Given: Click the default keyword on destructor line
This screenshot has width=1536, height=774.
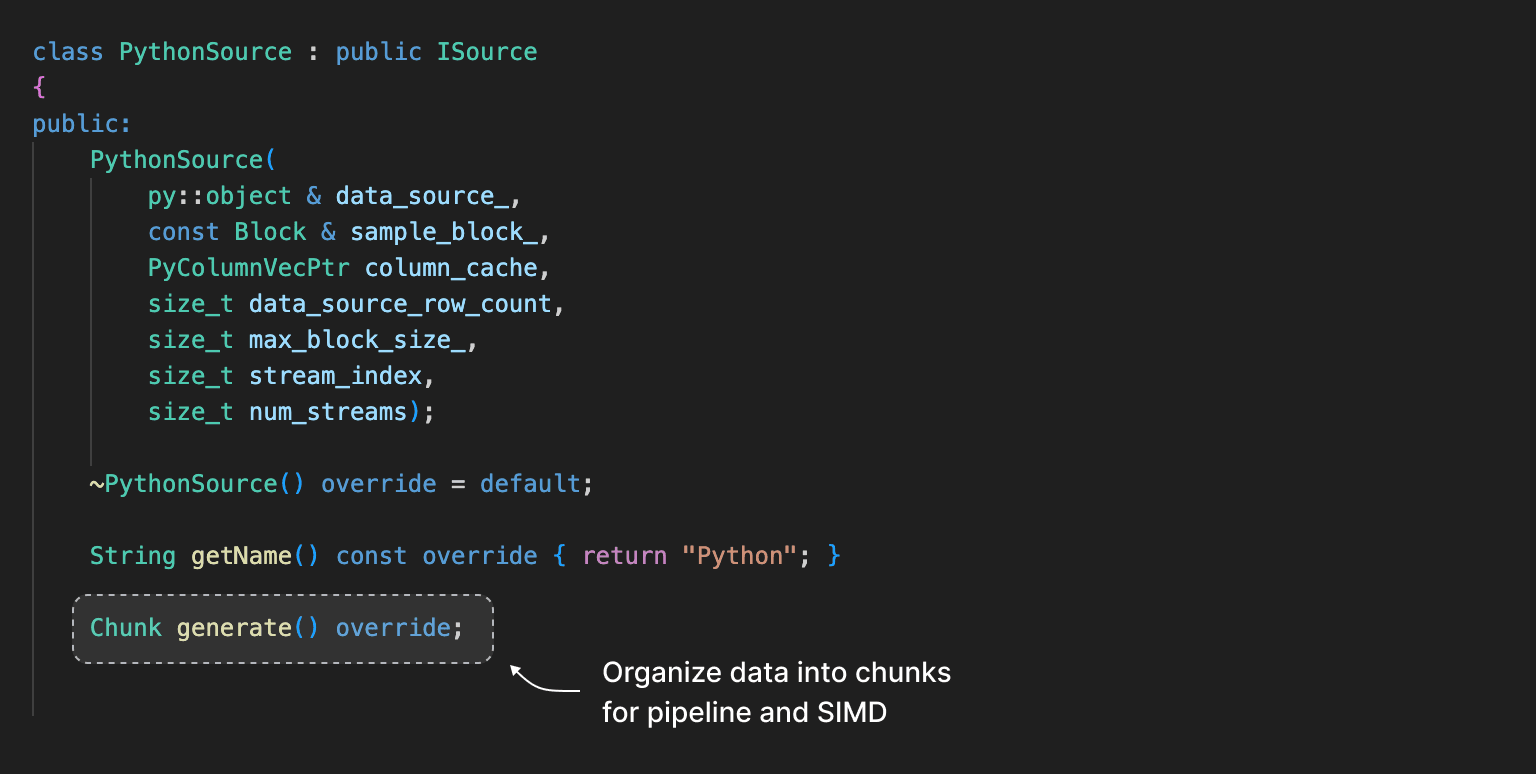Looking at the screenshot, I should pos(530,484).
